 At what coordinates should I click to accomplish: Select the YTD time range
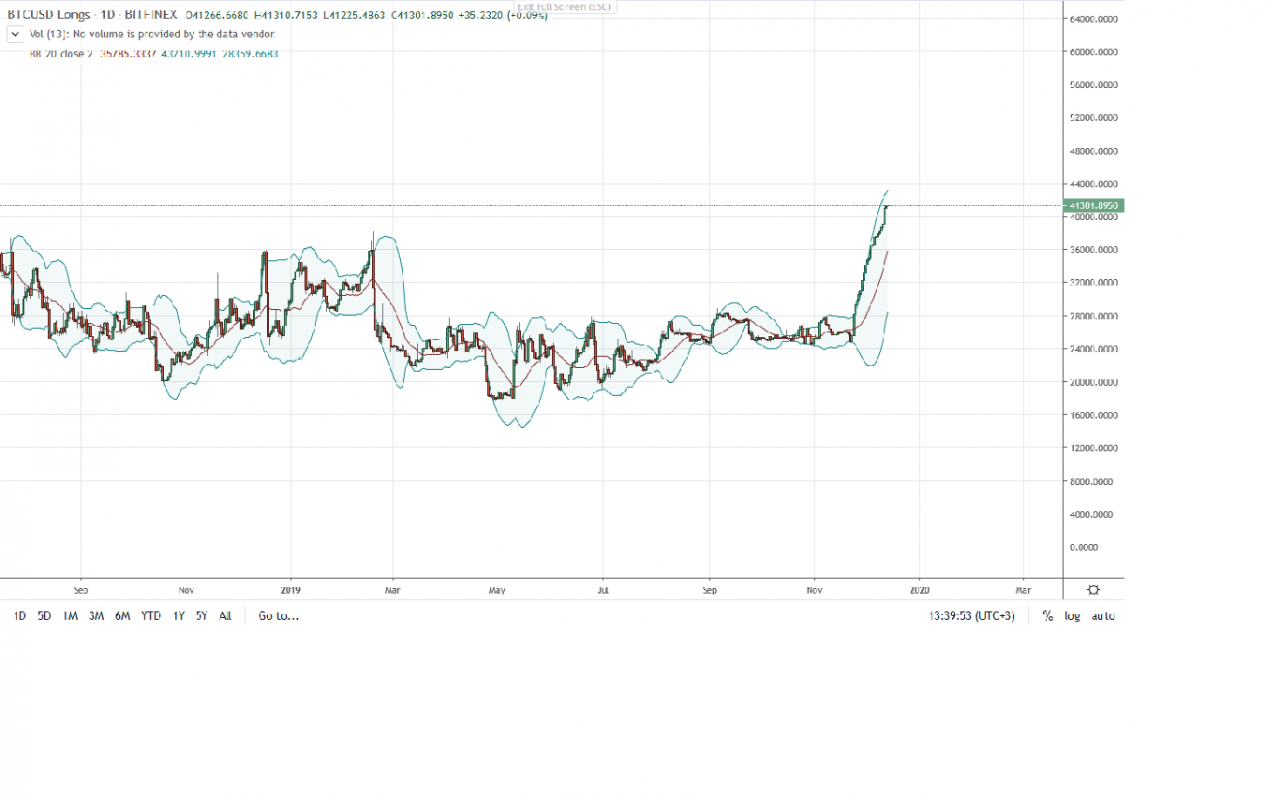pyautogui.click(x=151, y=616)
